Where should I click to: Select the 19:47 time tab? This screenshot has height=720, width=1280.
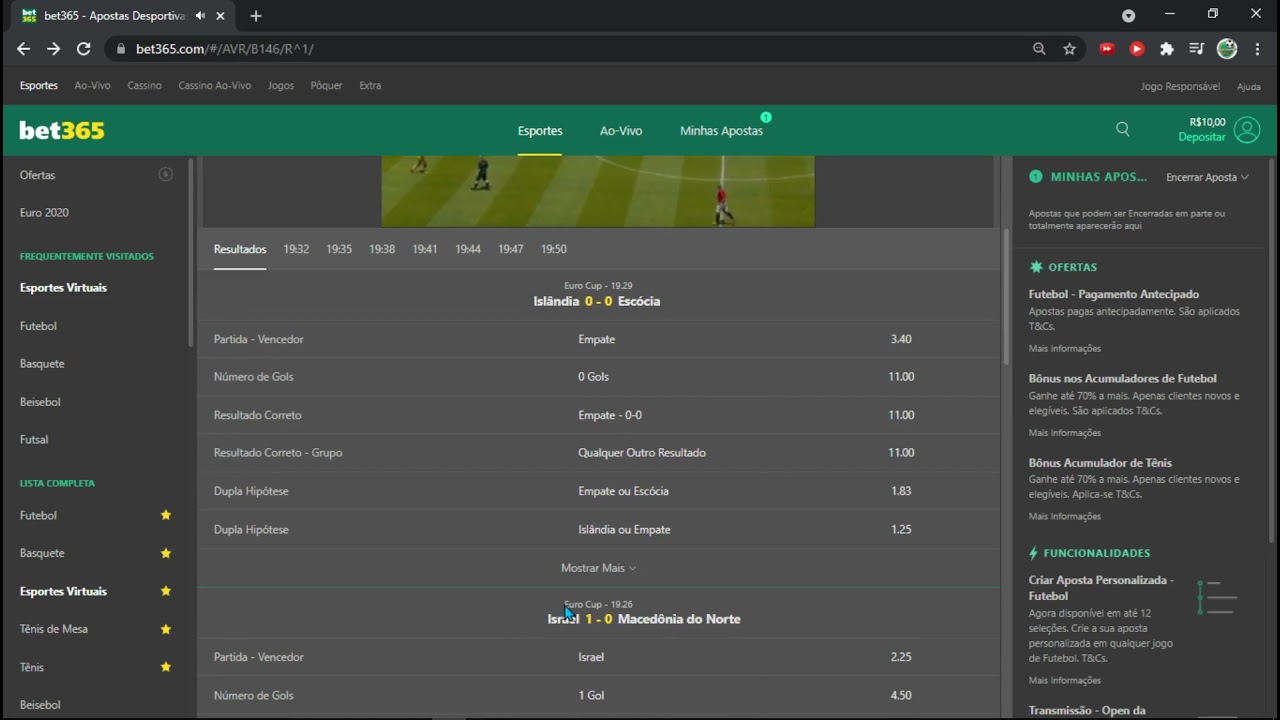511,249
